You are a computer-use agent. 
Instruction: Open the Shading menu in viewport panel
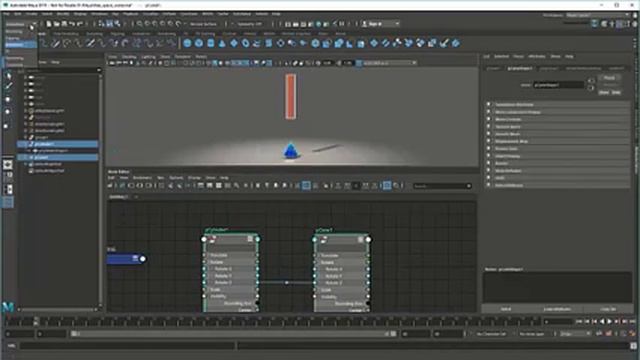coord(129,57)
